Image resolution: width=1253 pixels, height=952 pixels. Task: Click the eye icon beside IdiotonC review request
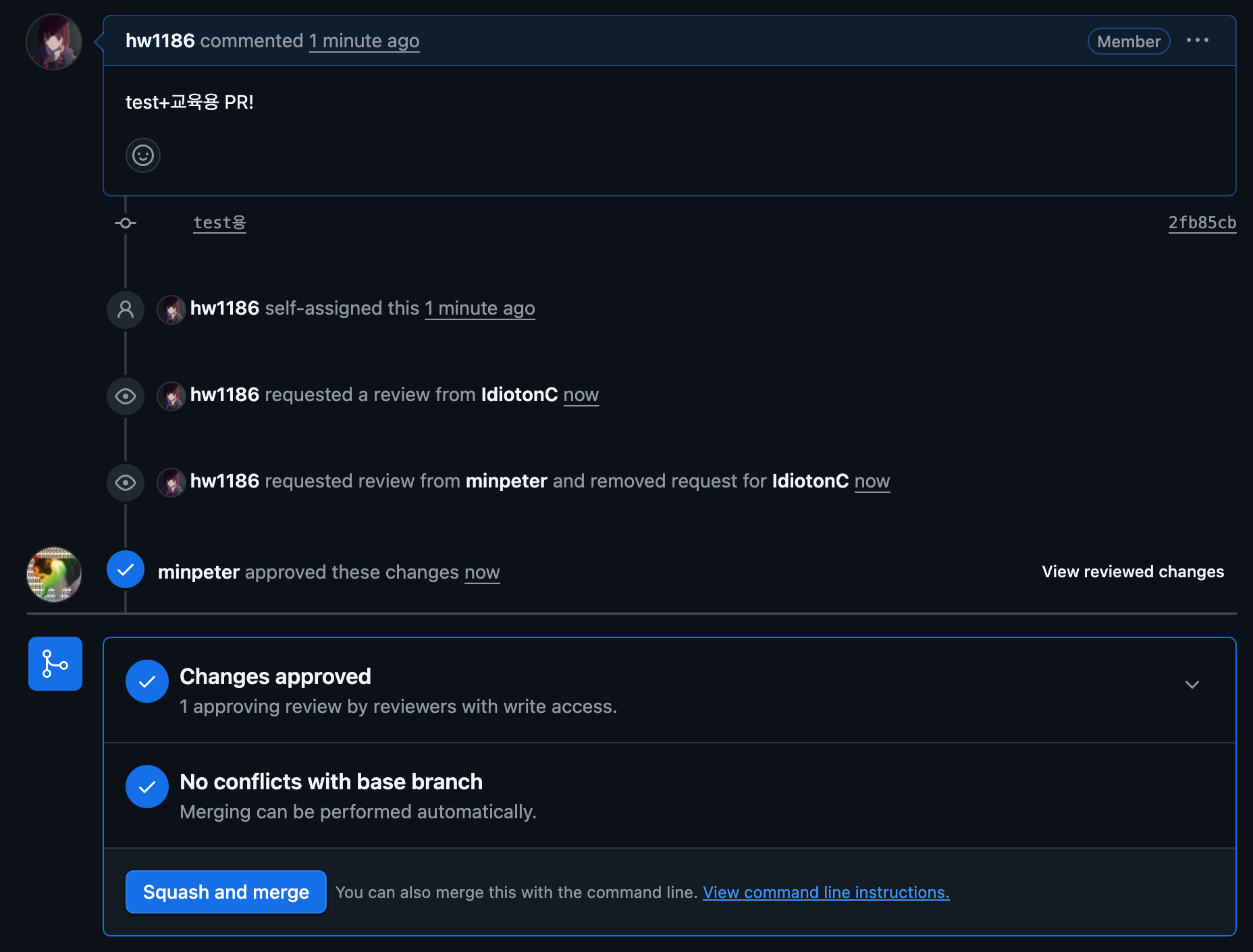(126, 396)
